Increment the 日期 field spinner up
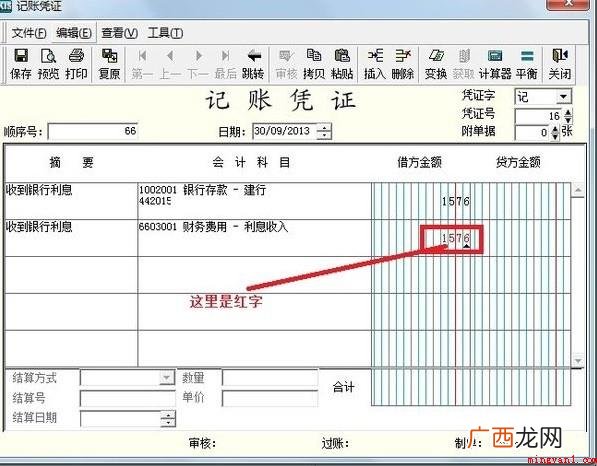The image size is (597, 466). (x=324, y=128)
